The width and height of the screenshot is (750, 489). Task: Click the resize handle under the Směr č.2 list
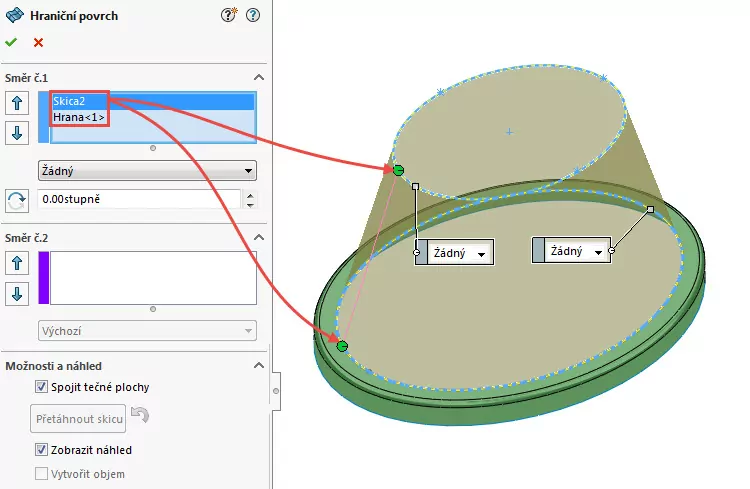pos(153,309)
